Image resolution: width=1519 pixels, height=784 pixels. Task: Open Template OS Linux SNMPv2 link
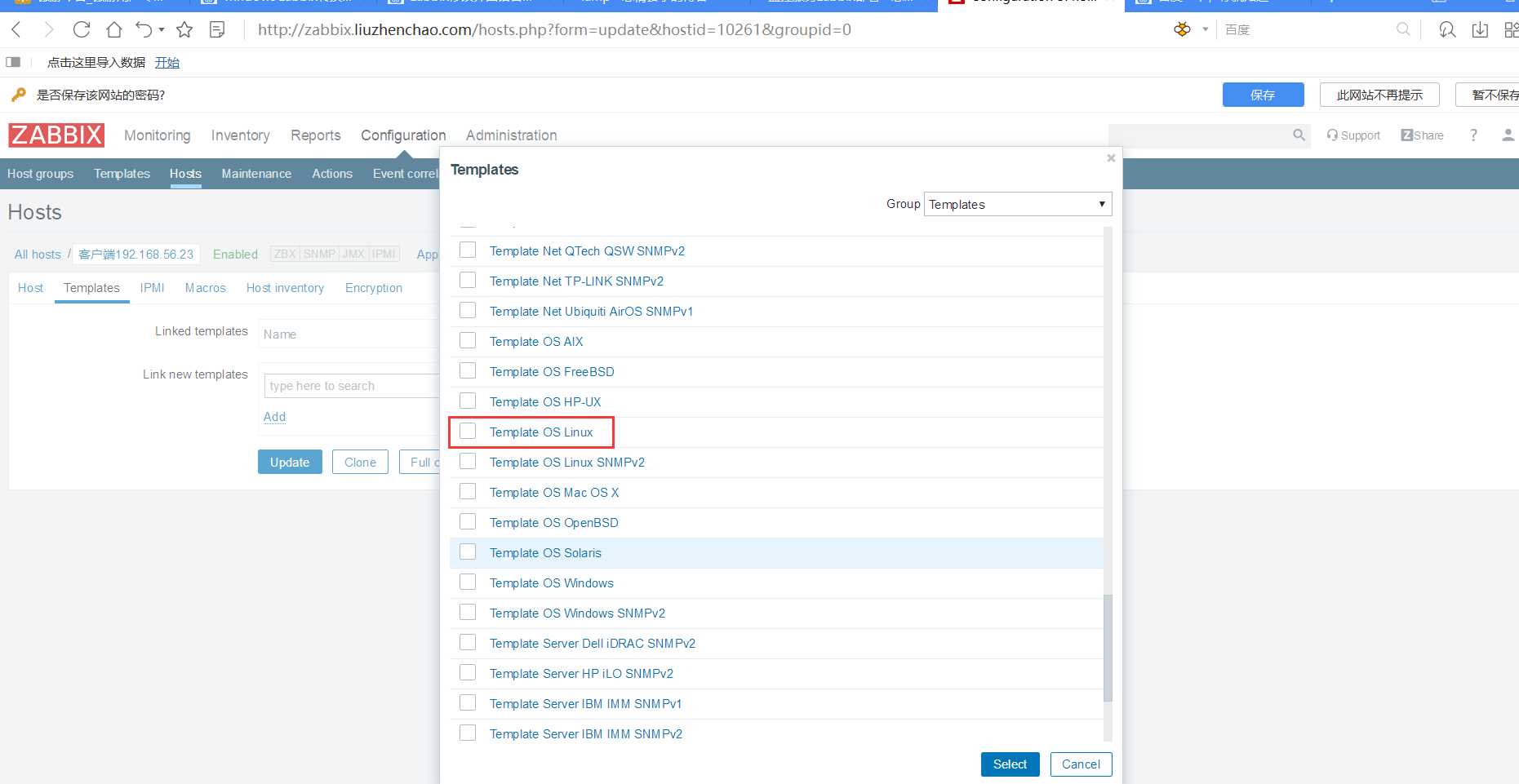coord(567,463)
